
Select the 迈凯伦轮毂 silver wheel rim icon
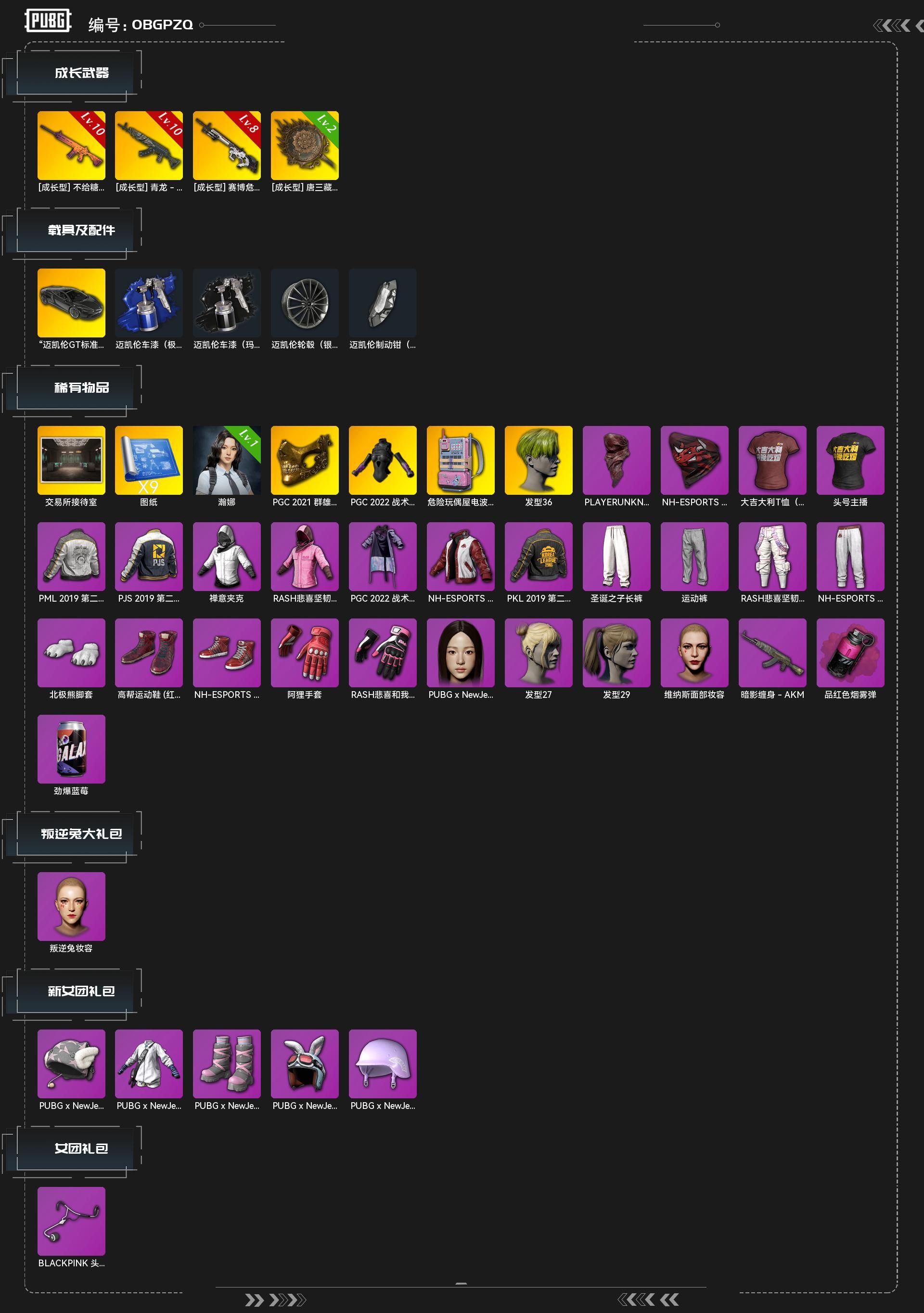tap(305, 303)
